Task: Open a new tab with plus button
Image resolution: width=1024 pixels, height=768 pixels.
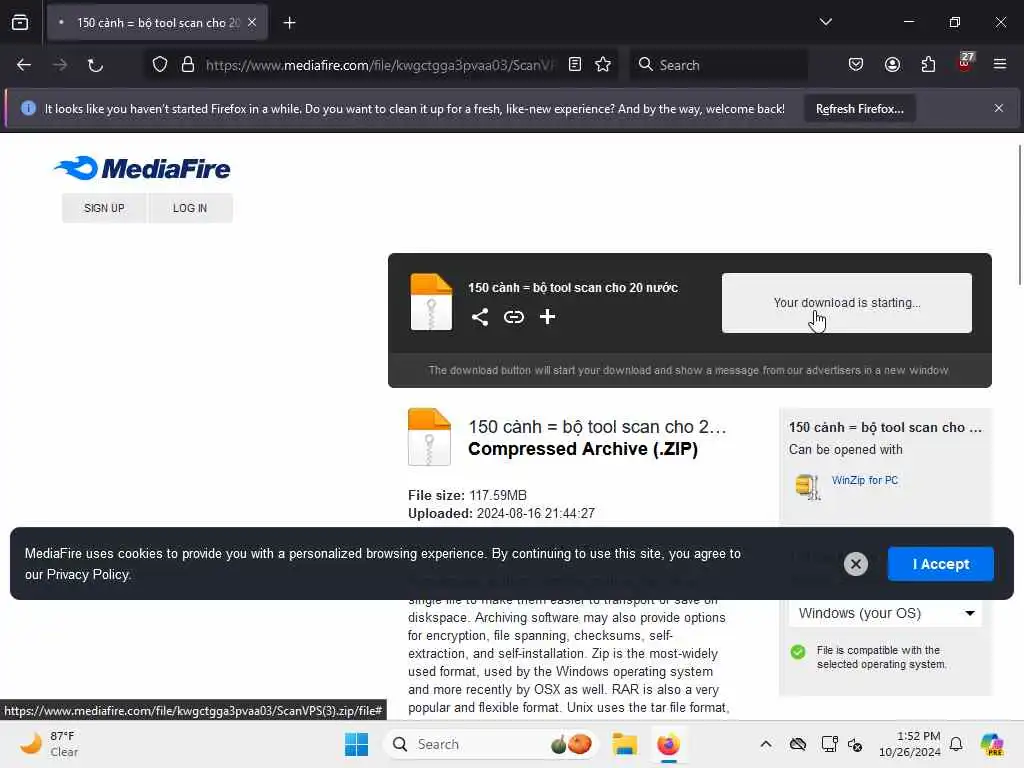Action: pos(289,23)
